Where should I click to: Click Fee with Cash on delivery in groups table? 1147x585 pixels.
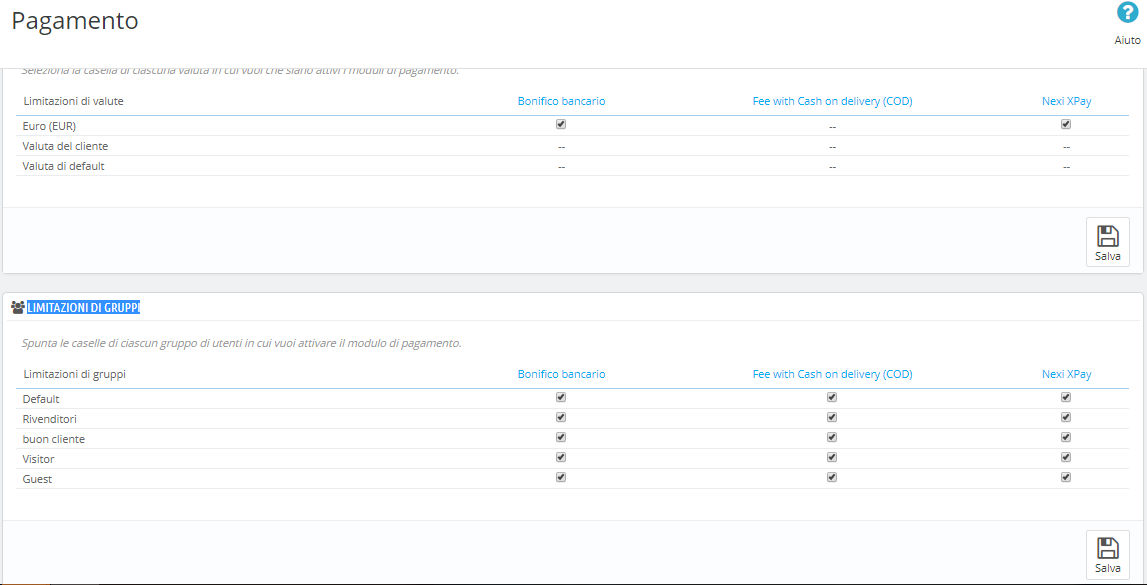pos(832,374)
